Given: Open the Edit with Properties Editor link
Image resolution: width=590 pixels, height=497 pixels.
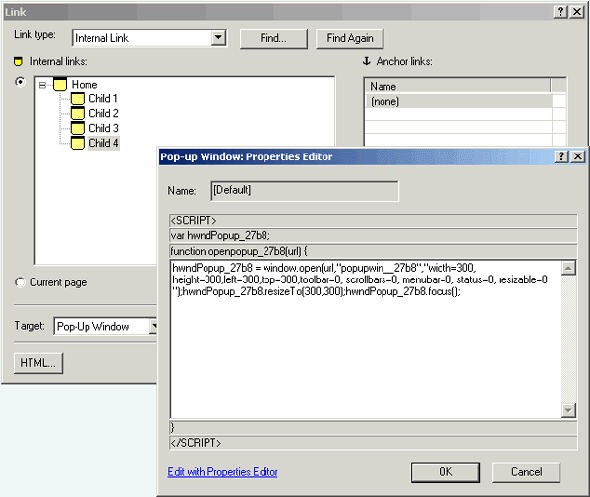Looking at the screenshot, I should [x=222, y=472].
